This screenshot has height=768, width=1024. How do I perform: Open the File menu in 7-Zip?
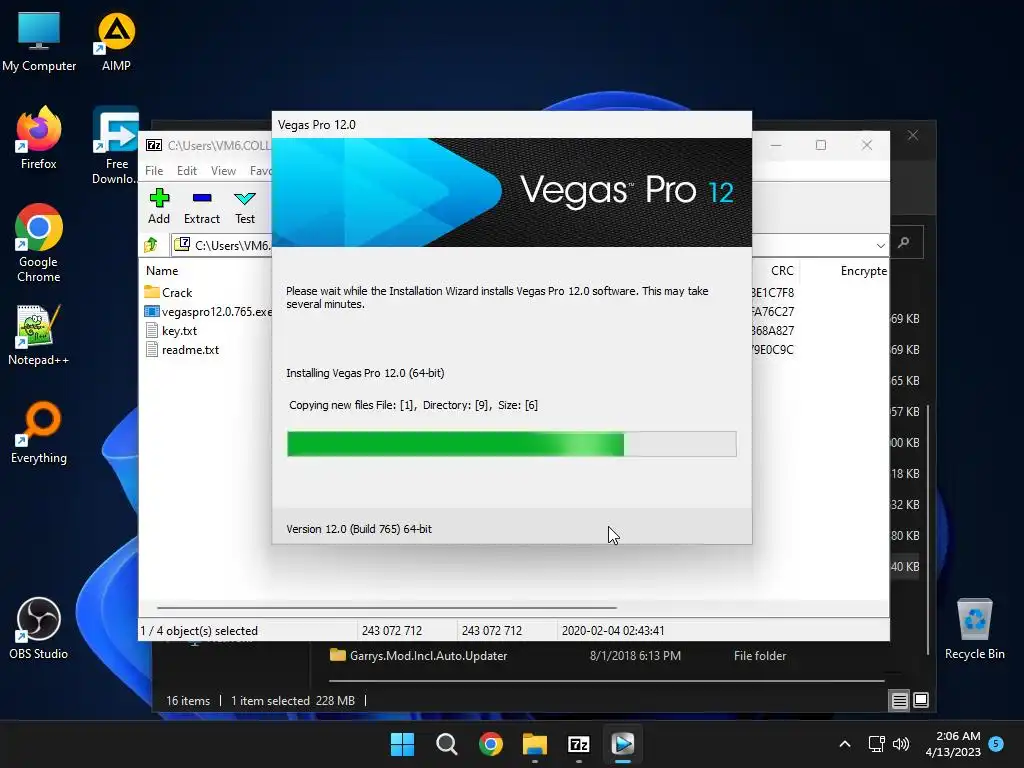point(154,170)
